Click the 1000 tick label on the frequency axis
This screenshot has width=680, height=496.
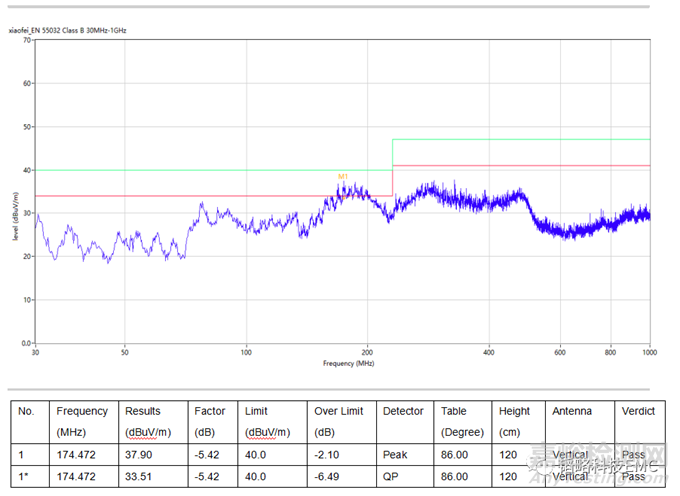[x=649, y=352]
